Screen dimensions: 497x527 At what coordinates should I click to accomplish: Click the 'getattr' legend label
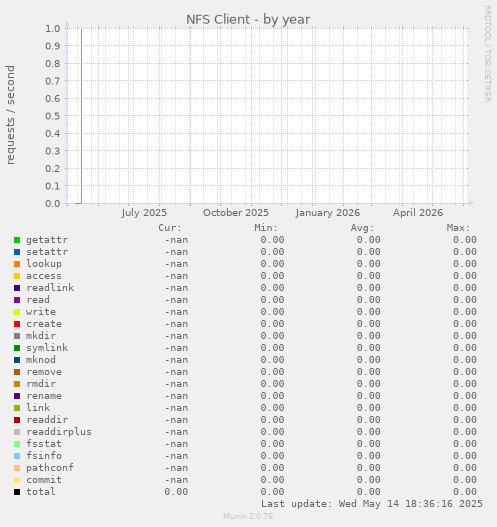[x=47, y=240]
